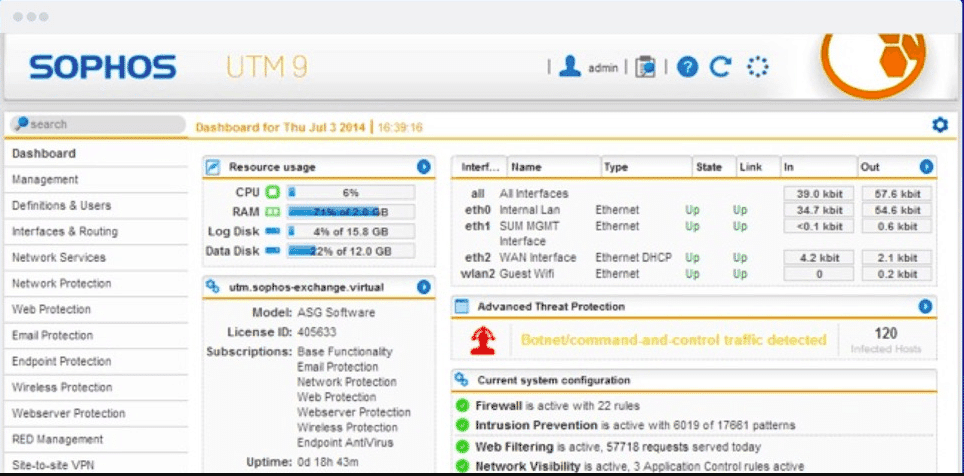Screen dimensions: 964x476
Task: Click green check next to Network Visibility
Action: (462, 466)
